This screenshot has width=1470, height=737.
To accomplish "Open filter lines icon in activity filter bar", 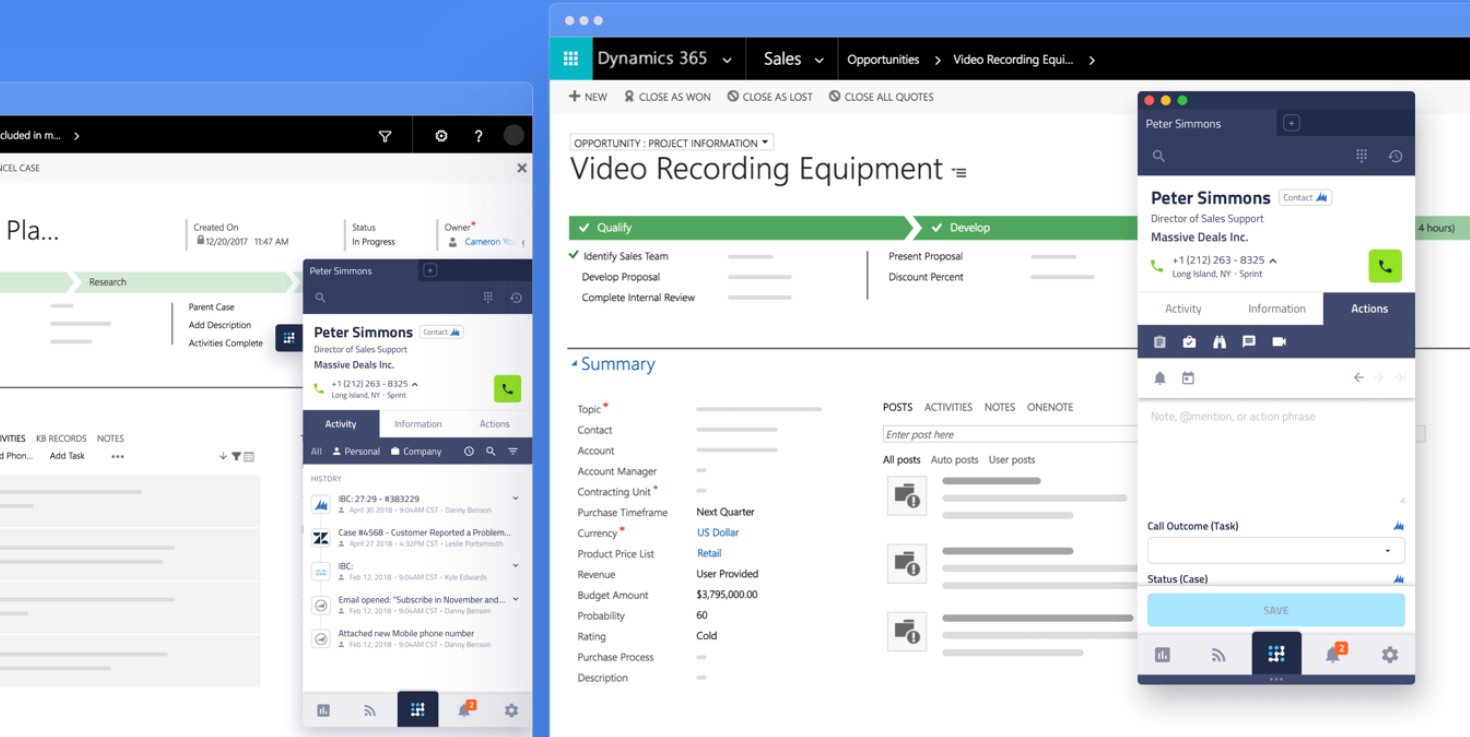I will point(513,452).
